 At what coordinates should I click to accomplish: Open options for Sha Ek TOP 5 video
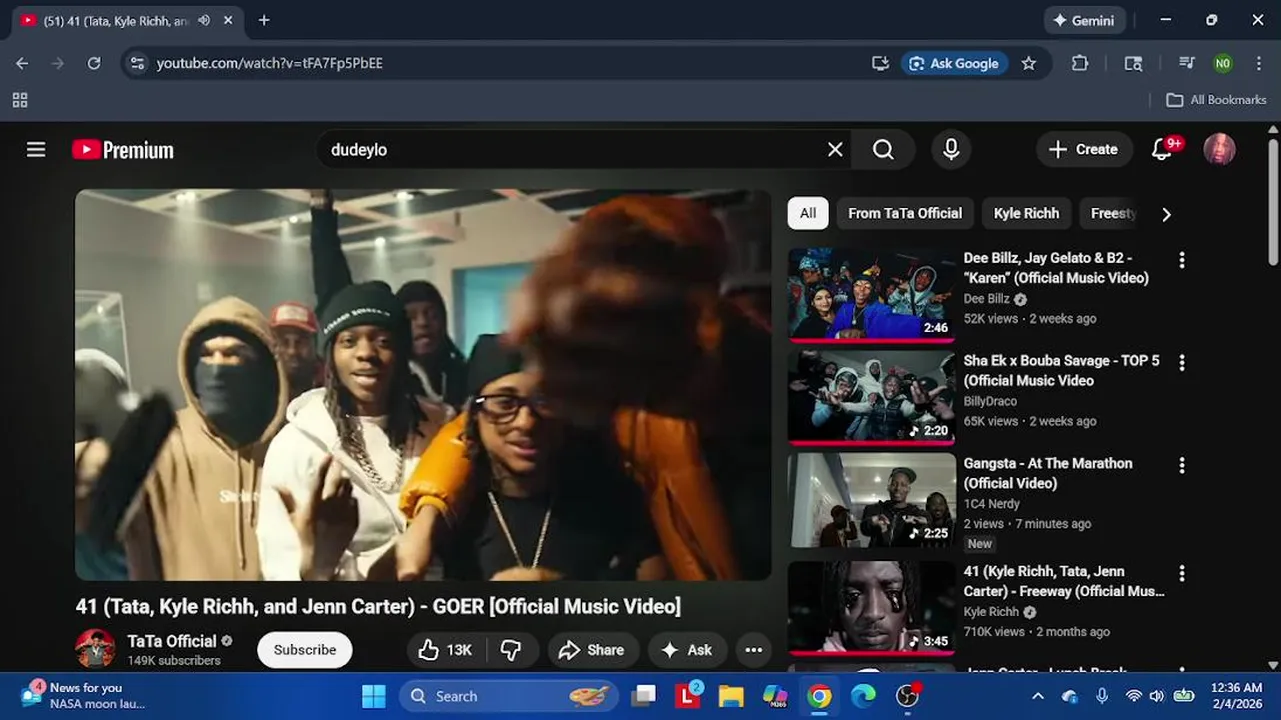(1182, 363)
